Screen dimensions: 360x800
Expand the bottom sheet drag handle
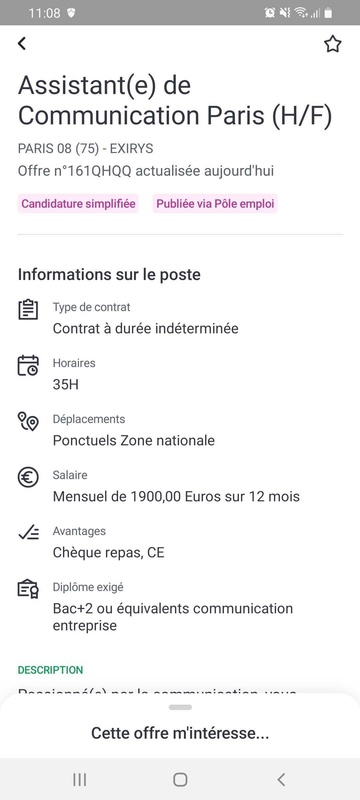(x=180, y=708)
